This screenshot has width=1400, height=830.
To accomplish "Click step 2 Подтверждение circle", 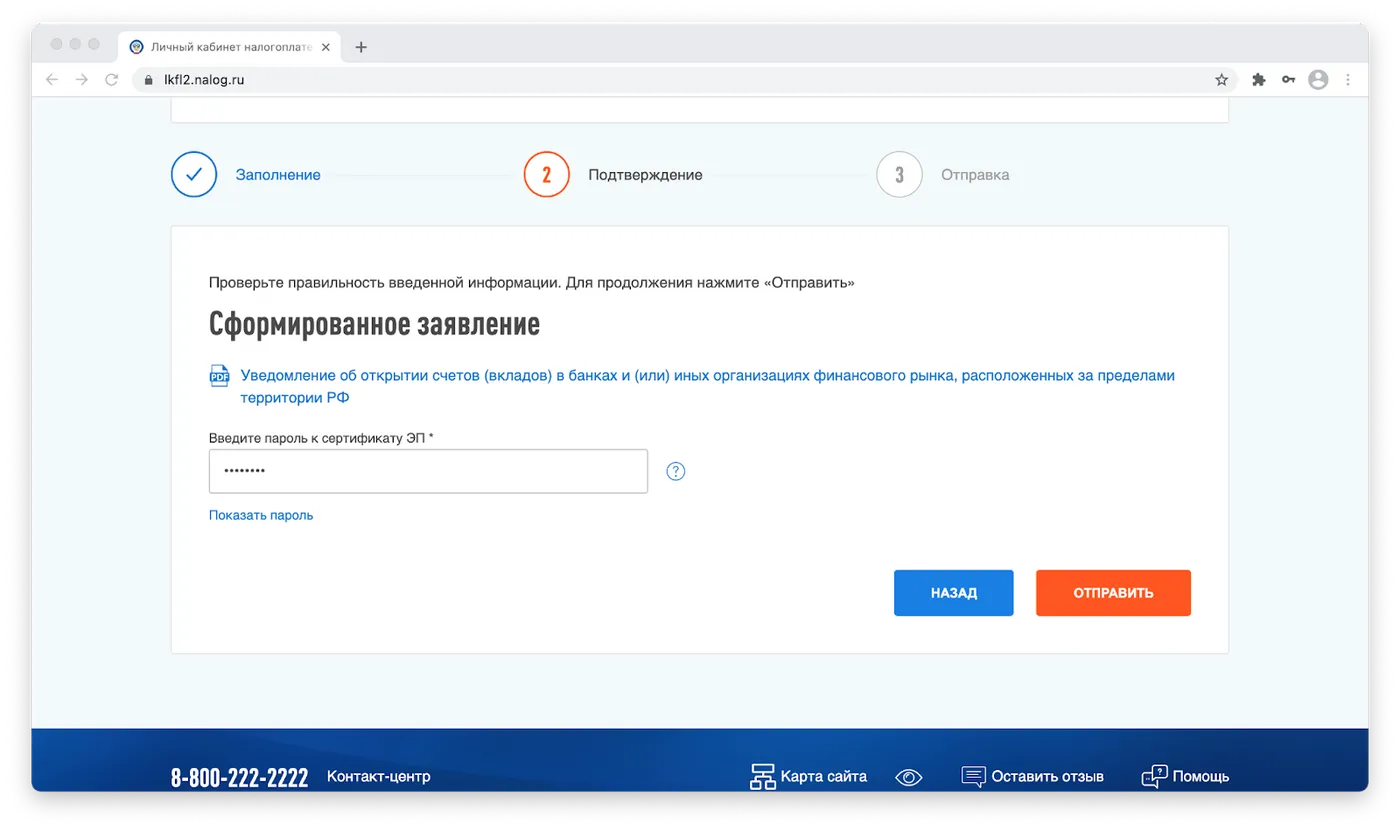I will [547, 175].
